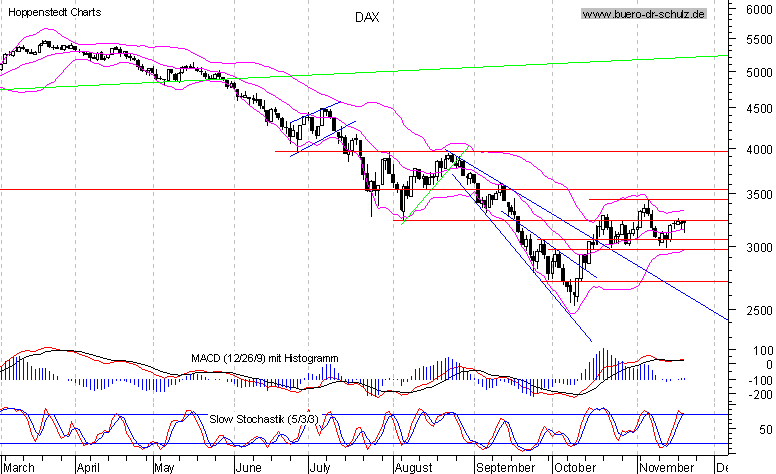Select the June month label
776x474 pixels.
[x=248, y=467]
